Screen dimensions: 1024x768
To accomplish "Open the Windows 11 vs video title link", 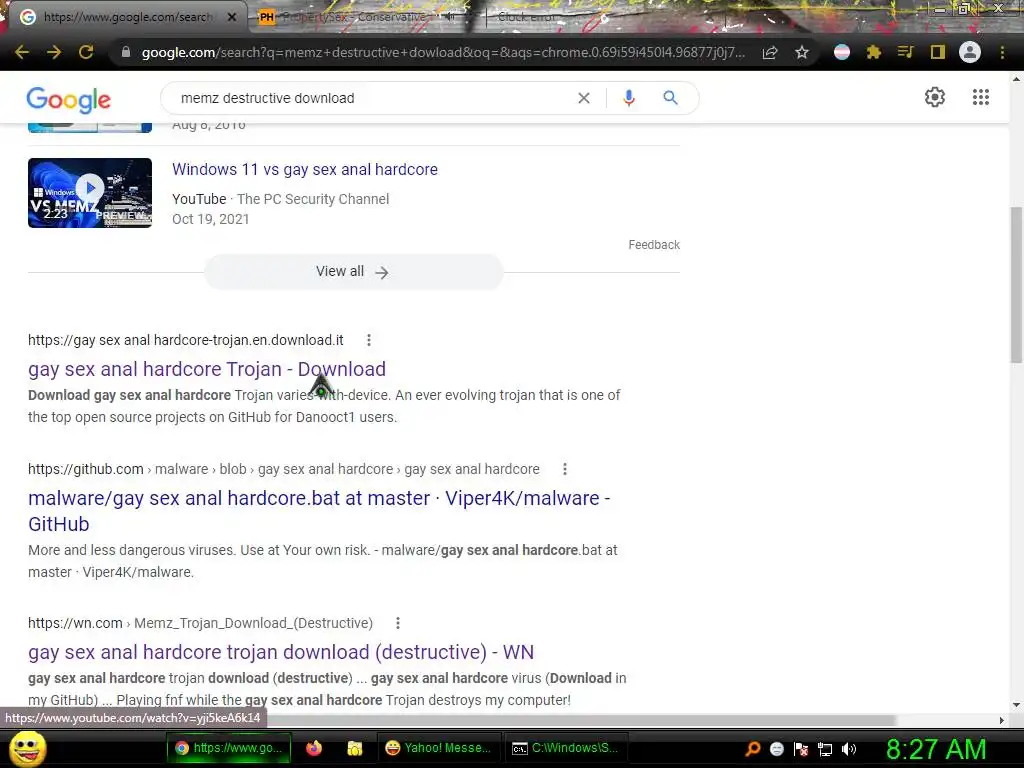I will 305,169.
